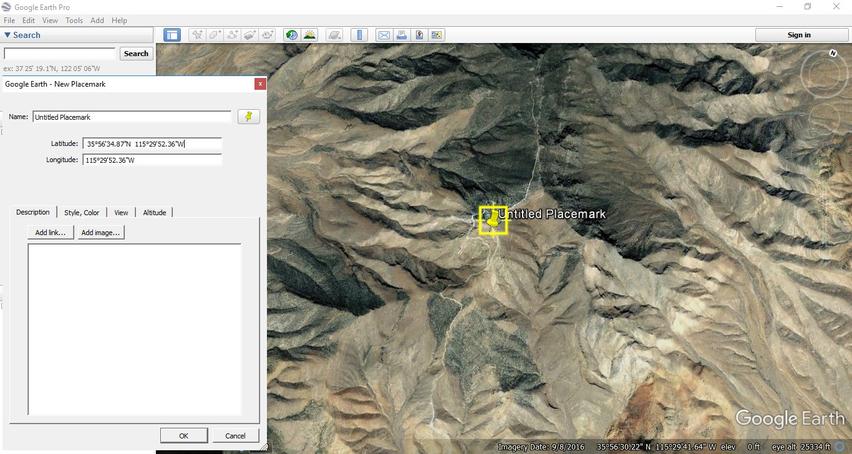Toggle the sunlight across landscape icon

[310, 35]
